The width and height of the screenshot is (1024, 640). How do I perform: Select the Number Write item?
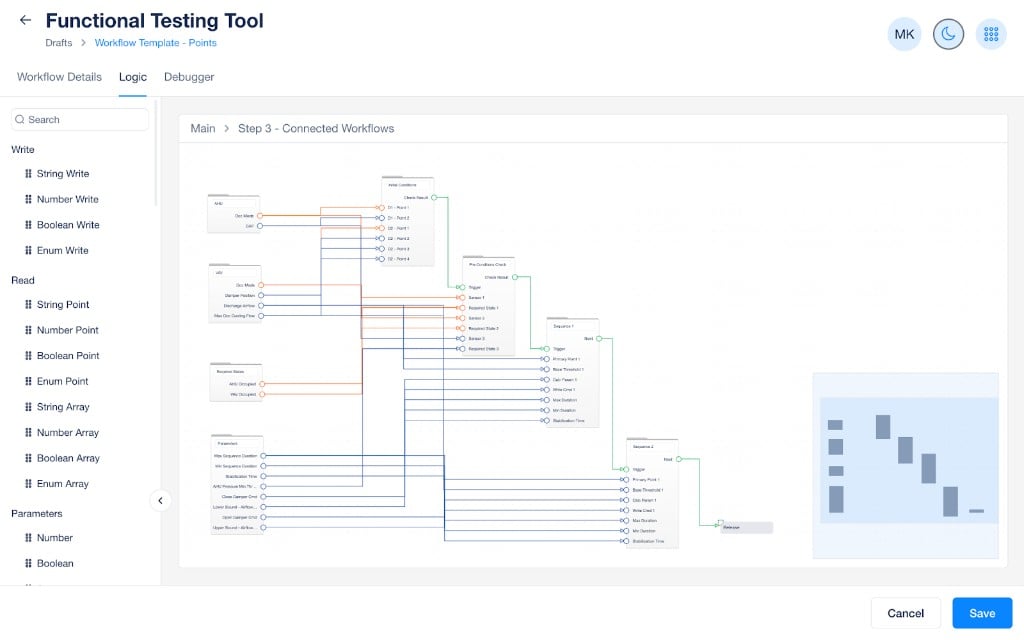tap(67, 199)
